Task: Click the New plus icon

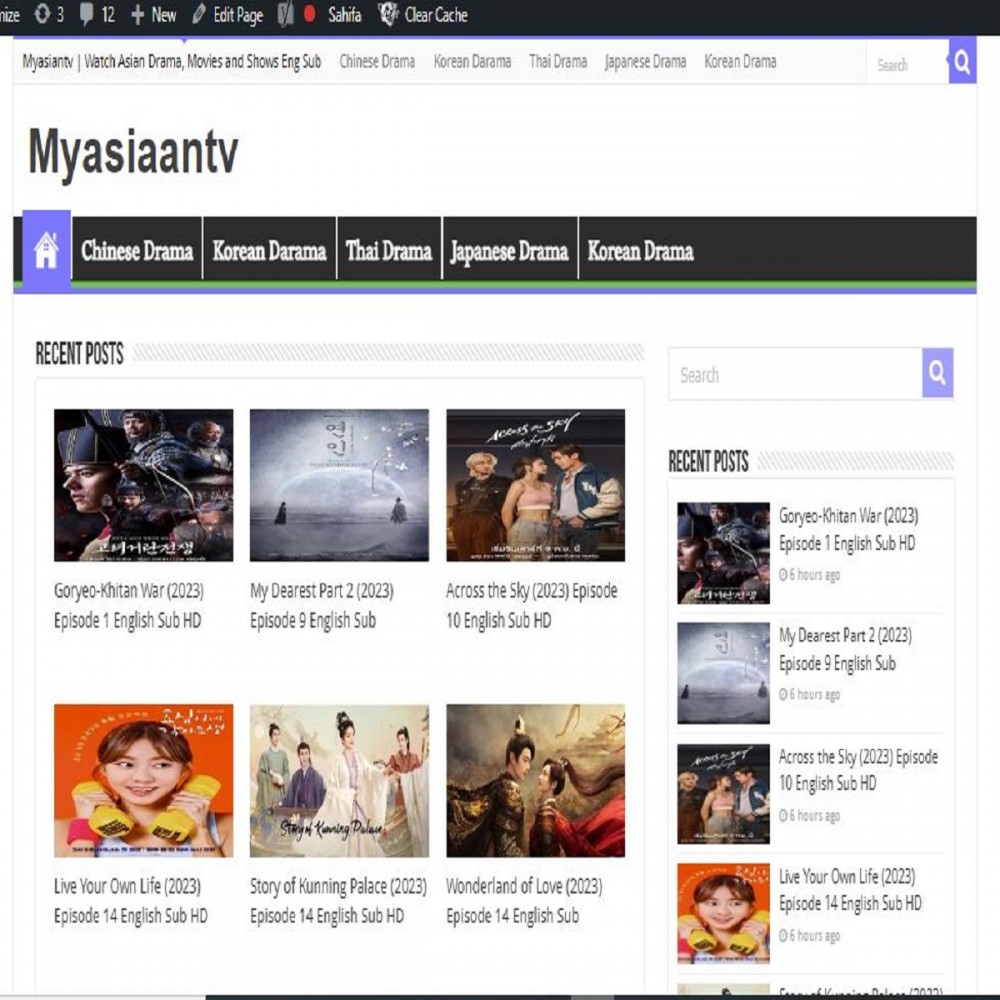Action: point(138,15)
